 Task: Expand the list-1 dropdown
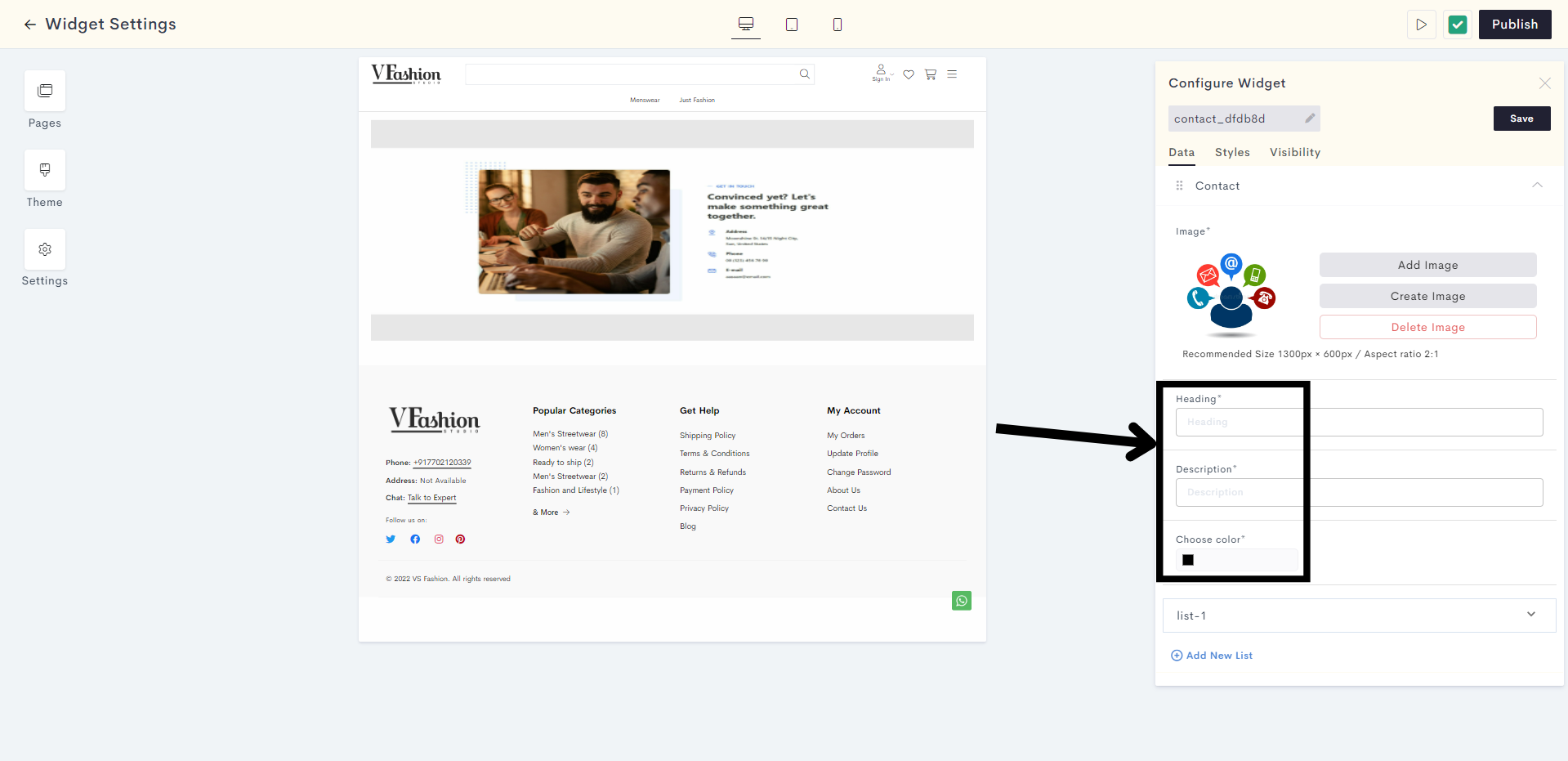click(1359, 616)
